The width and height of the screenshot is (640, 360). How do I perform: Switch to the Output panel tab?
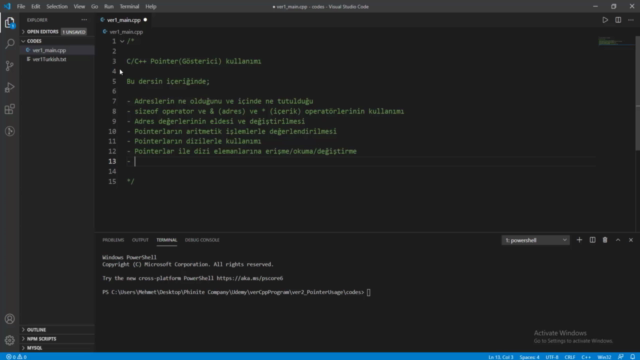pyautogui.click(x=140, y=240)
